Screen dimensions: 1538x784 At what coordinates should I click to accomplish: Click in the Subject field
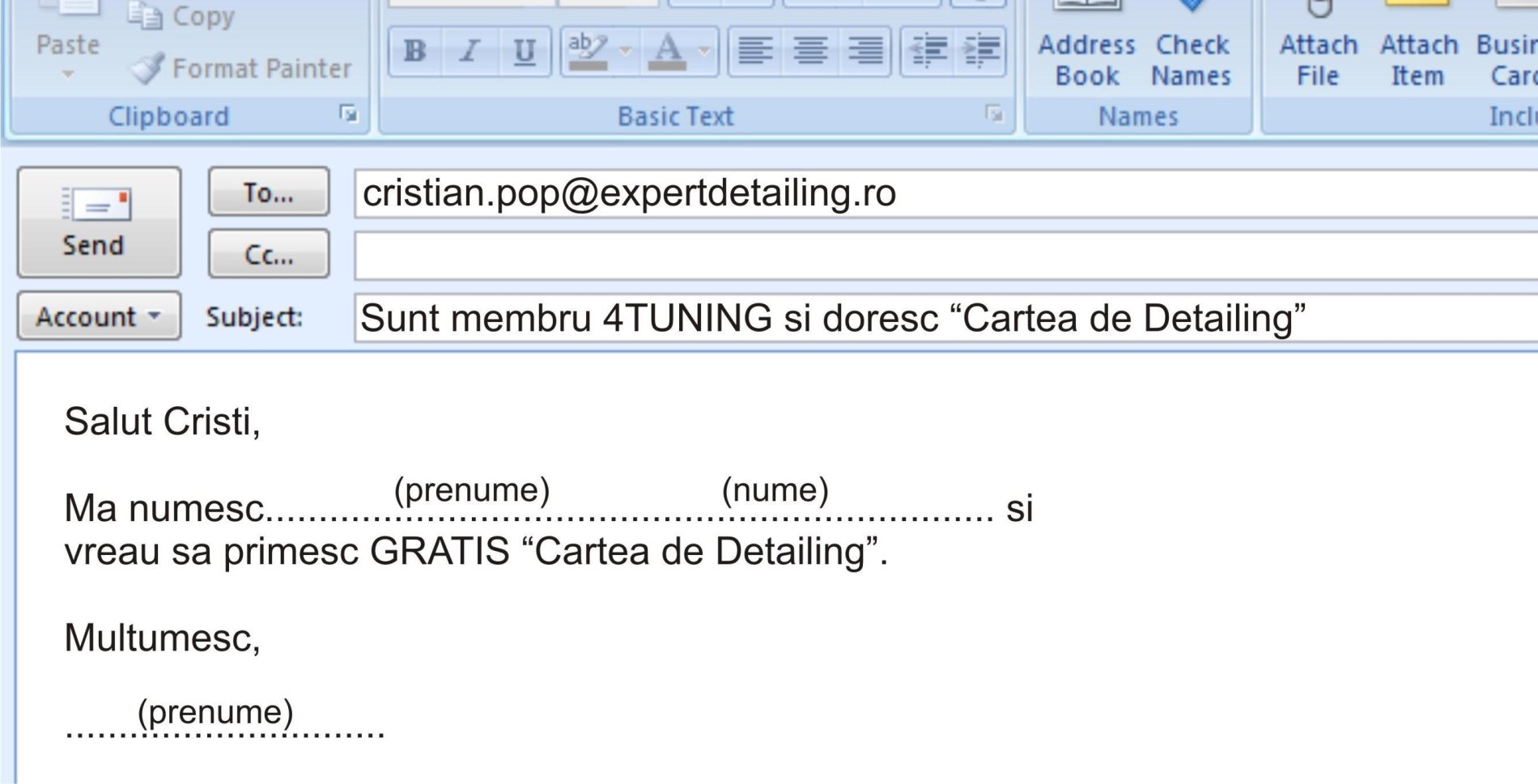pyautogui.click(x=945, y=318)
